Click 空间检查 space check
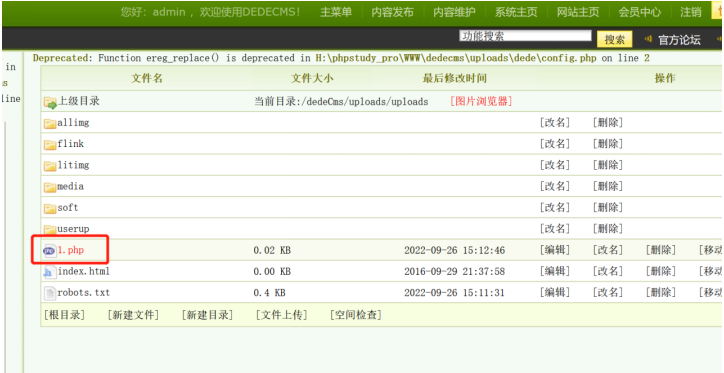This screenshot has width=724, height=373. 356,315
